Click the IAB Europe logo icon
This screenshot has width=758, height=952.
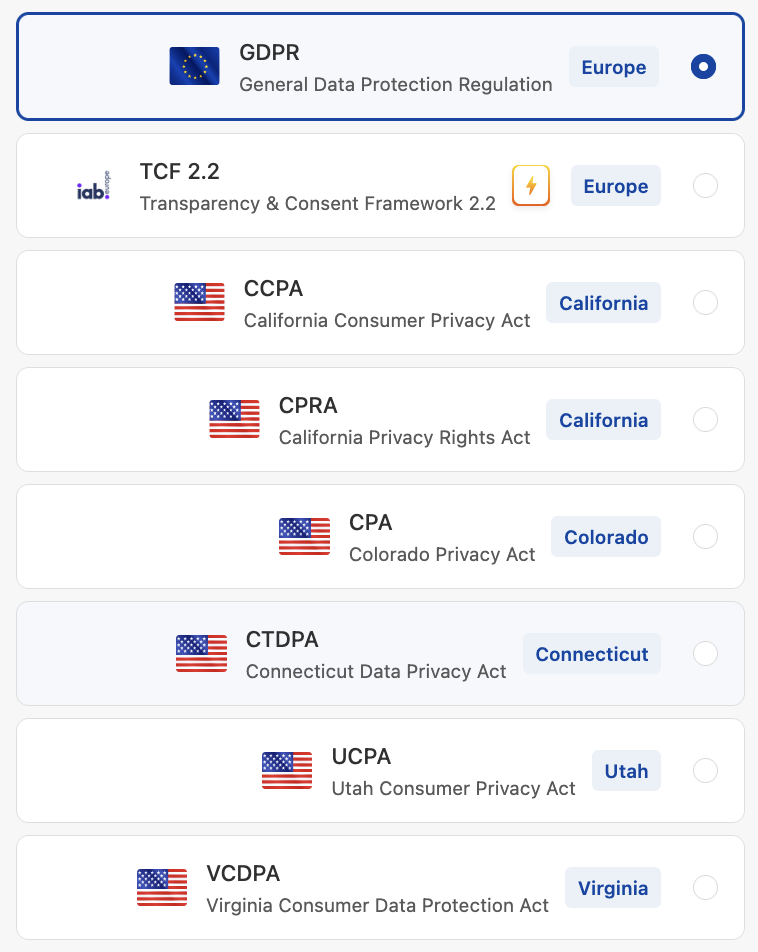click(x=95, y=186)
